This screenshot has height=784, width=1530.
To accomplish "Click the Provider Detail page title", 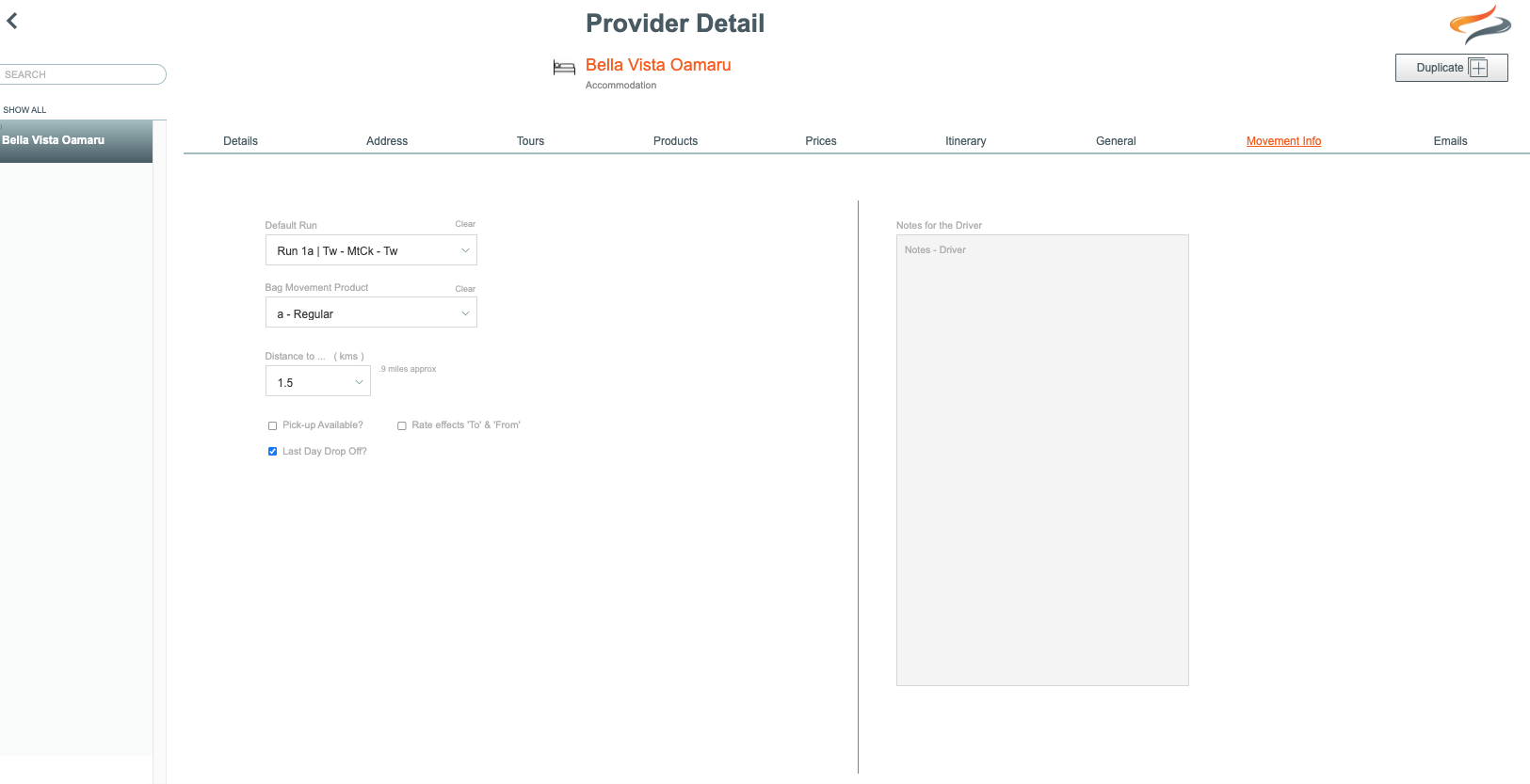I will [675, 24].
